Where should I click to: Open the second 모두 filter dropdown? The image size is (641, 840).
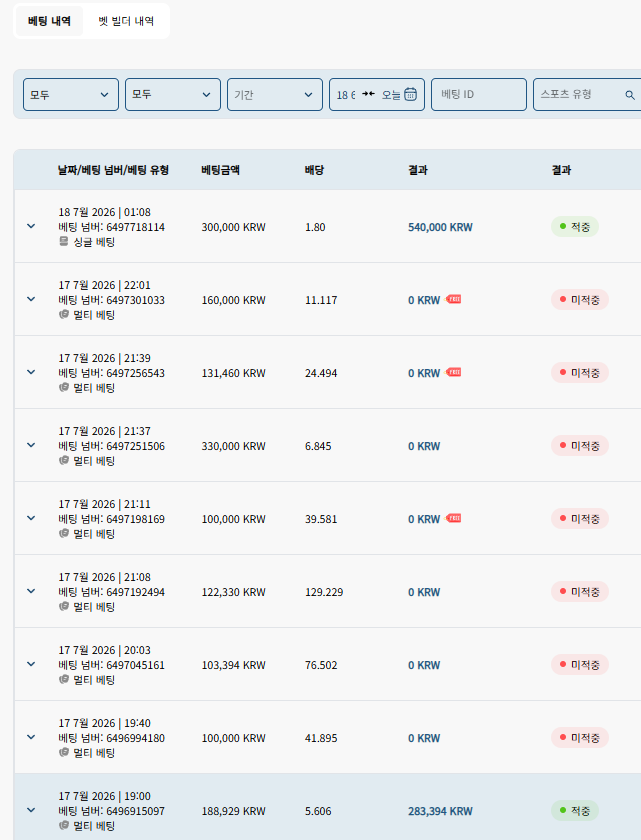coord(173,95)
